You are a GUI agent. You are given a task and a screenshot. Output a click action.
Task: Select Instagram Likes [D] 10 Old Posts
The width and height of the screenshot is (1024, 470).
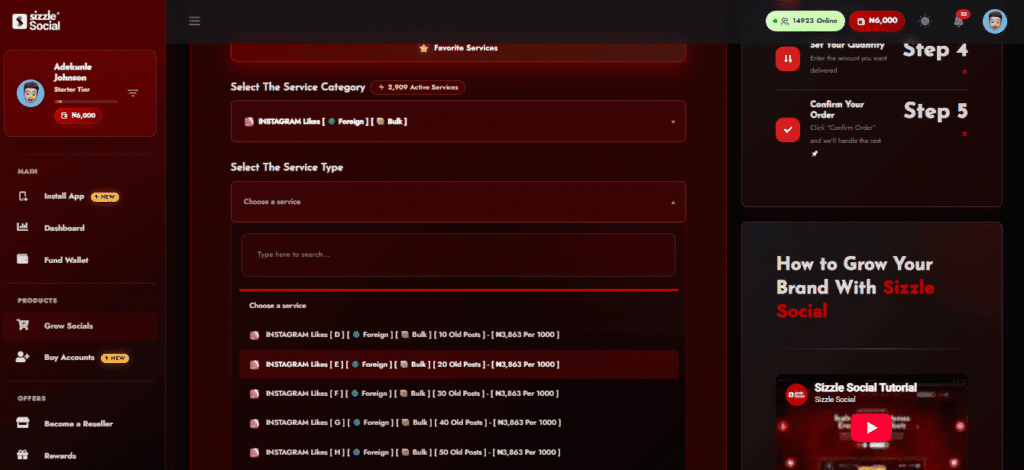pyautogui.click(x=458, y=335)
